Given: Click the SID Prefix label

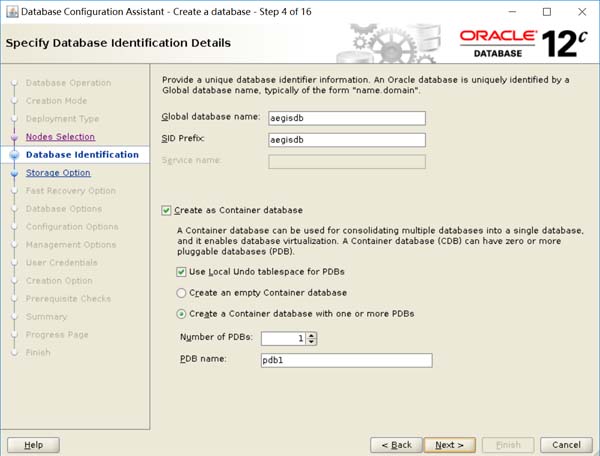Looking at the screenshot, I should 183,138.
